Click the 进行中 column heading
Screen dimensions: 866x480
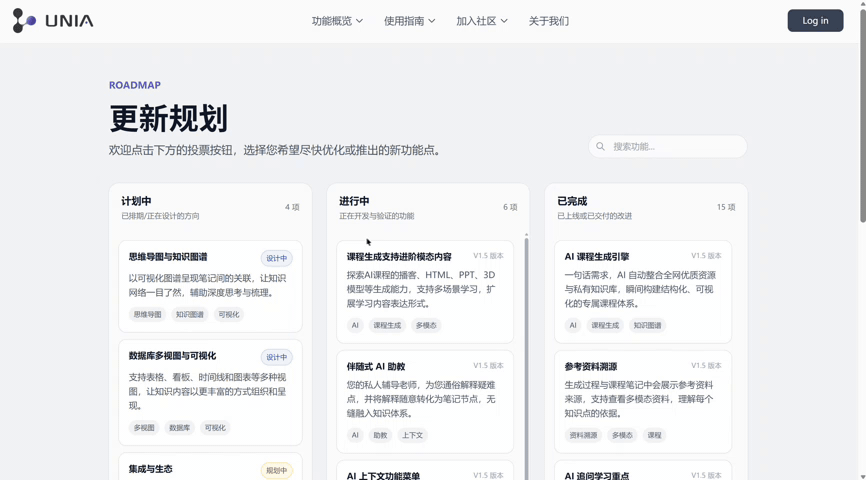354,201
